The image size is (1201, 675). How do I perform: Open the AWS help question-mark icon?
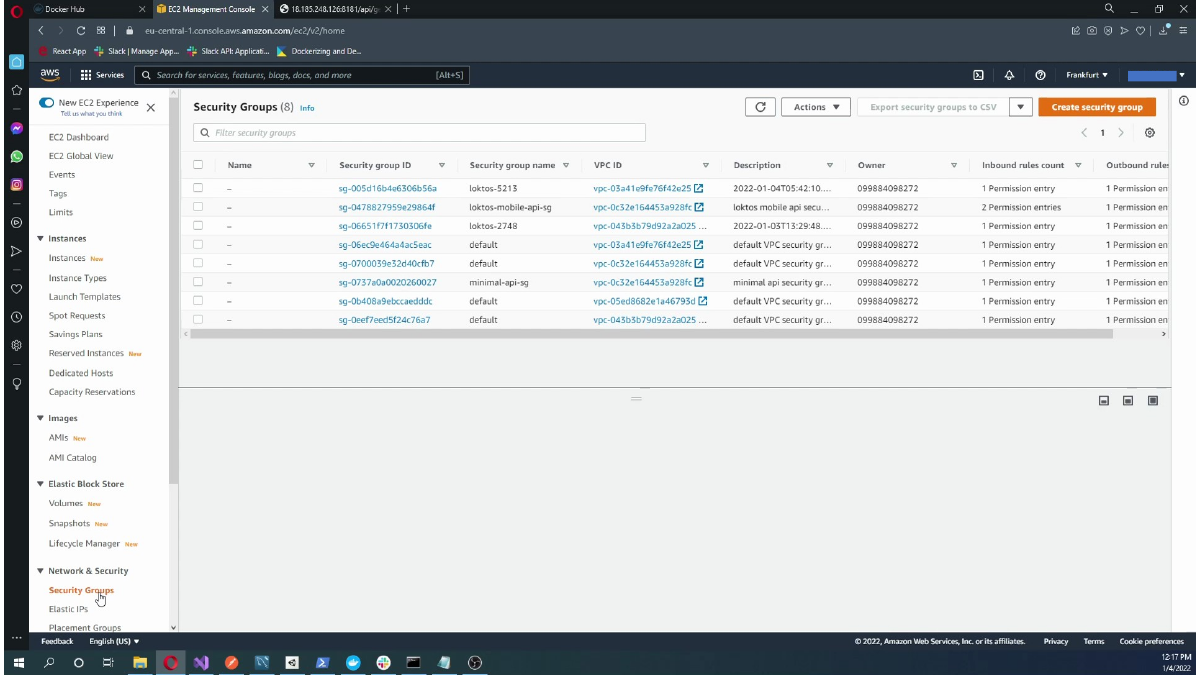click(x=1041, y=75)
